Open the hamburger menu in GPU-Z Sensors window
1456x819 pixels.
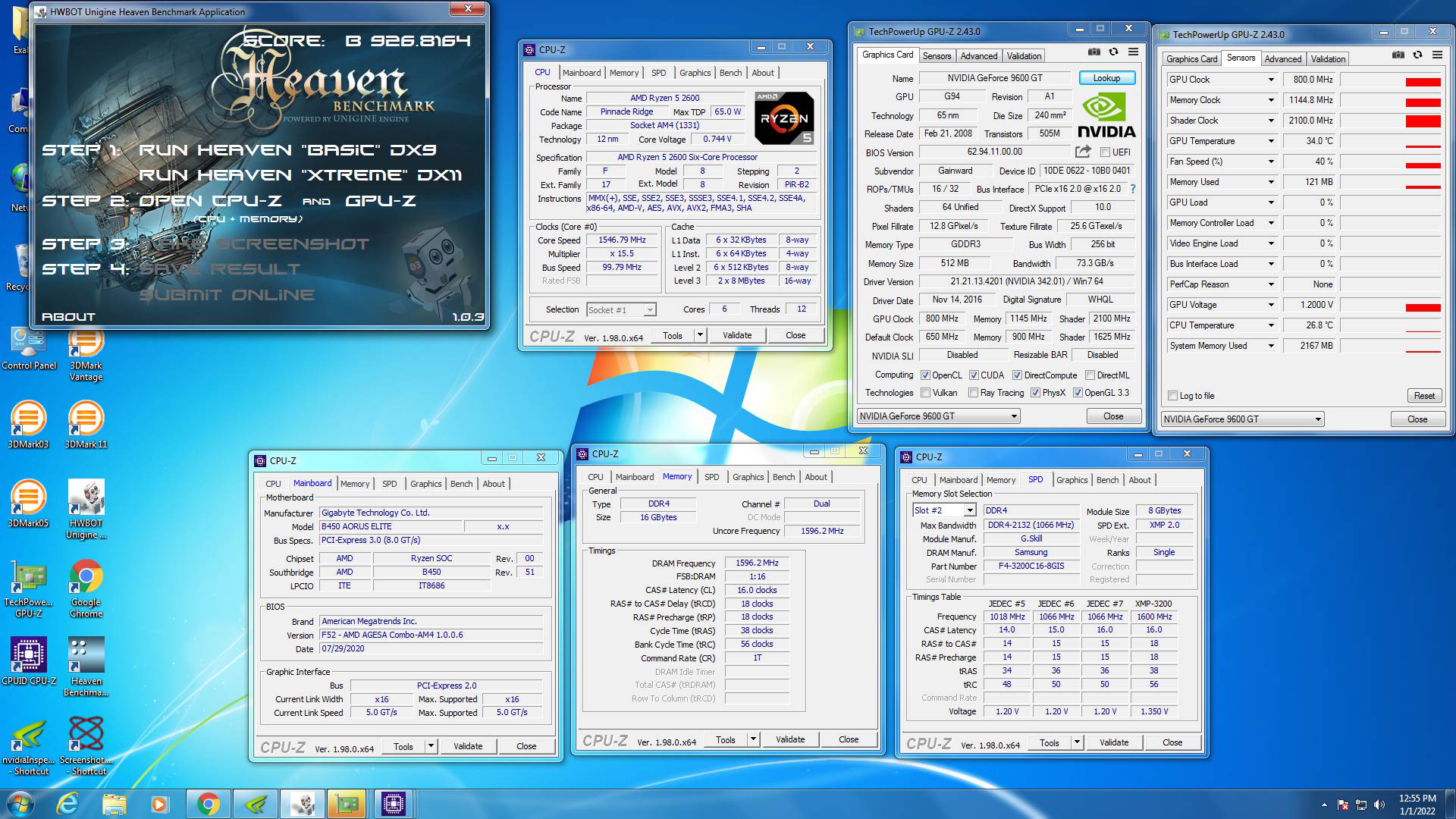coord(1437,55)
